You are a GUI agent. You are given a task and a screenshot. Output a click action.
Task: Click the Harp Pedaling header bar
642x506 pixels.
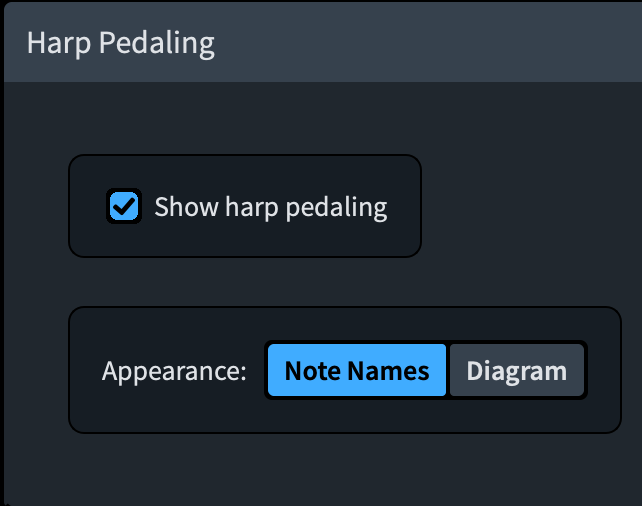400,44
